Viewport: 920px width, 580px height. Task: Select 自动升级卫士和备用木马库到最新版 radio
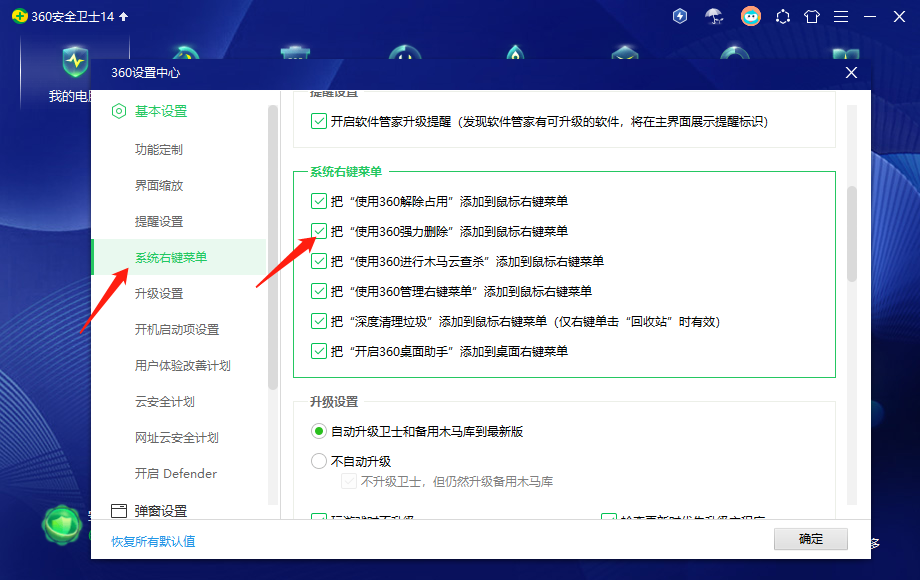pyautogui.click(x=319, y=432)
